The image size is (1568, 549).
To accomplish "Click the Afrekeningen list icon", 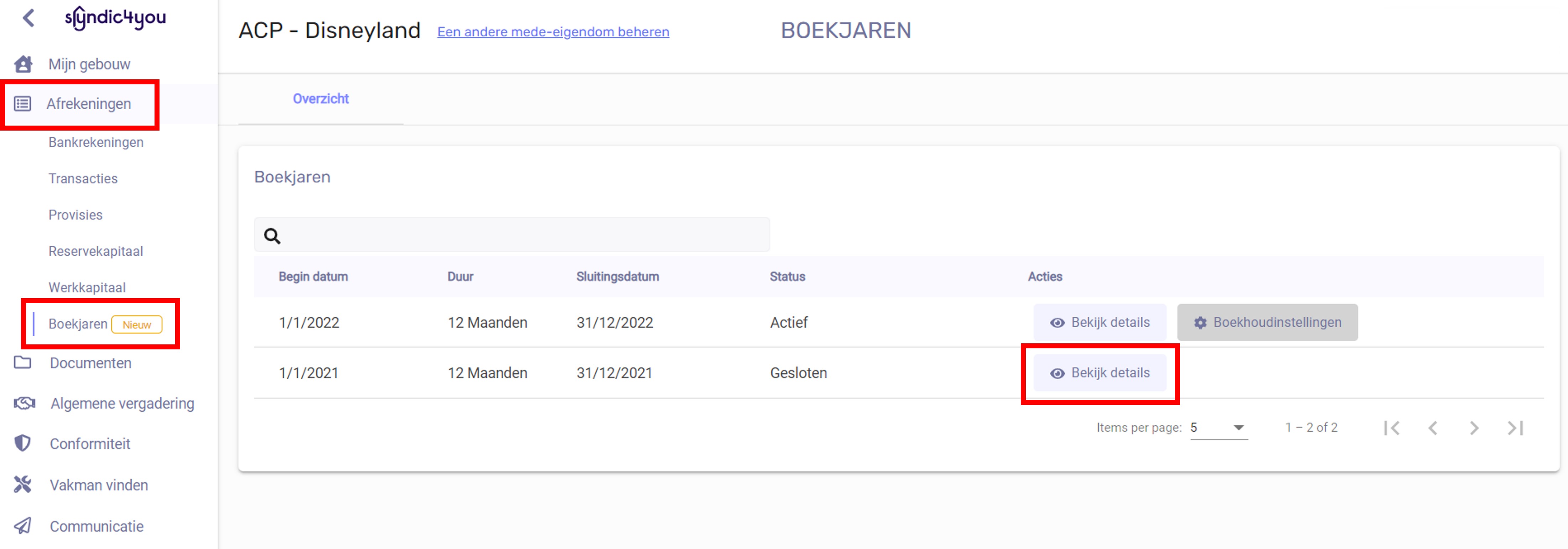I will (22, 103).
